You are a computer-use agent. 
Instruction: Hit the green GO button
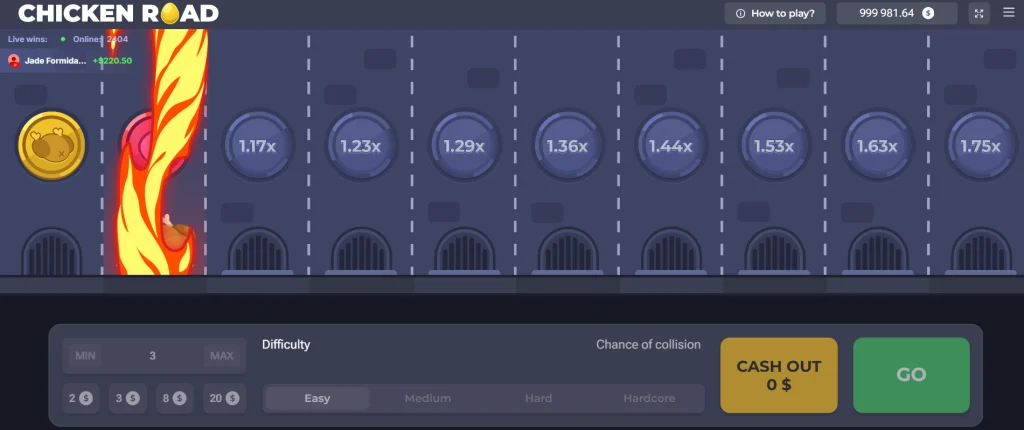(911, 375)
